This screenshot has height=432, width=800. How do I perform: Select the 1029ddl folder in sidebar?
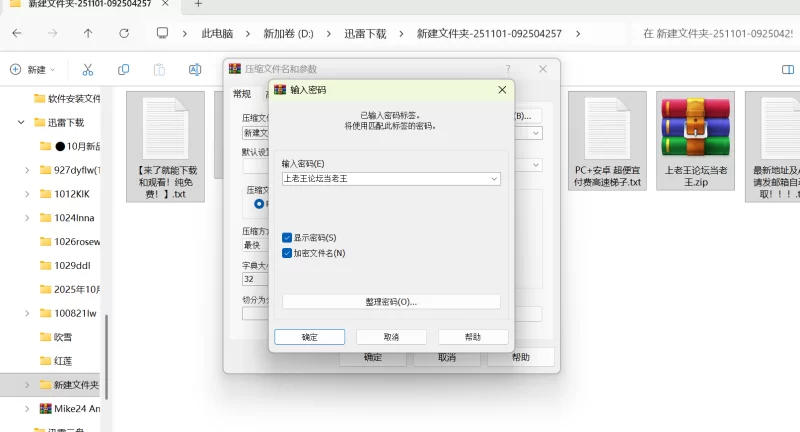(x=65, y=265)
